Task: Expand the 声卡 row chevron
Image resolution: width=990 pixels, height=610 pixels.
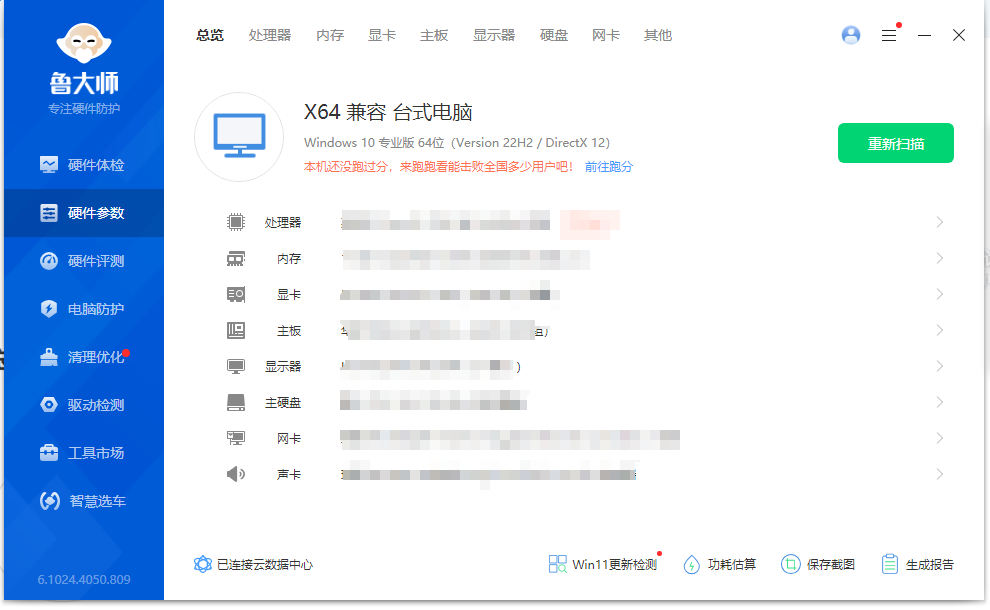Action: pyautogui.click(x=939, y=474)
